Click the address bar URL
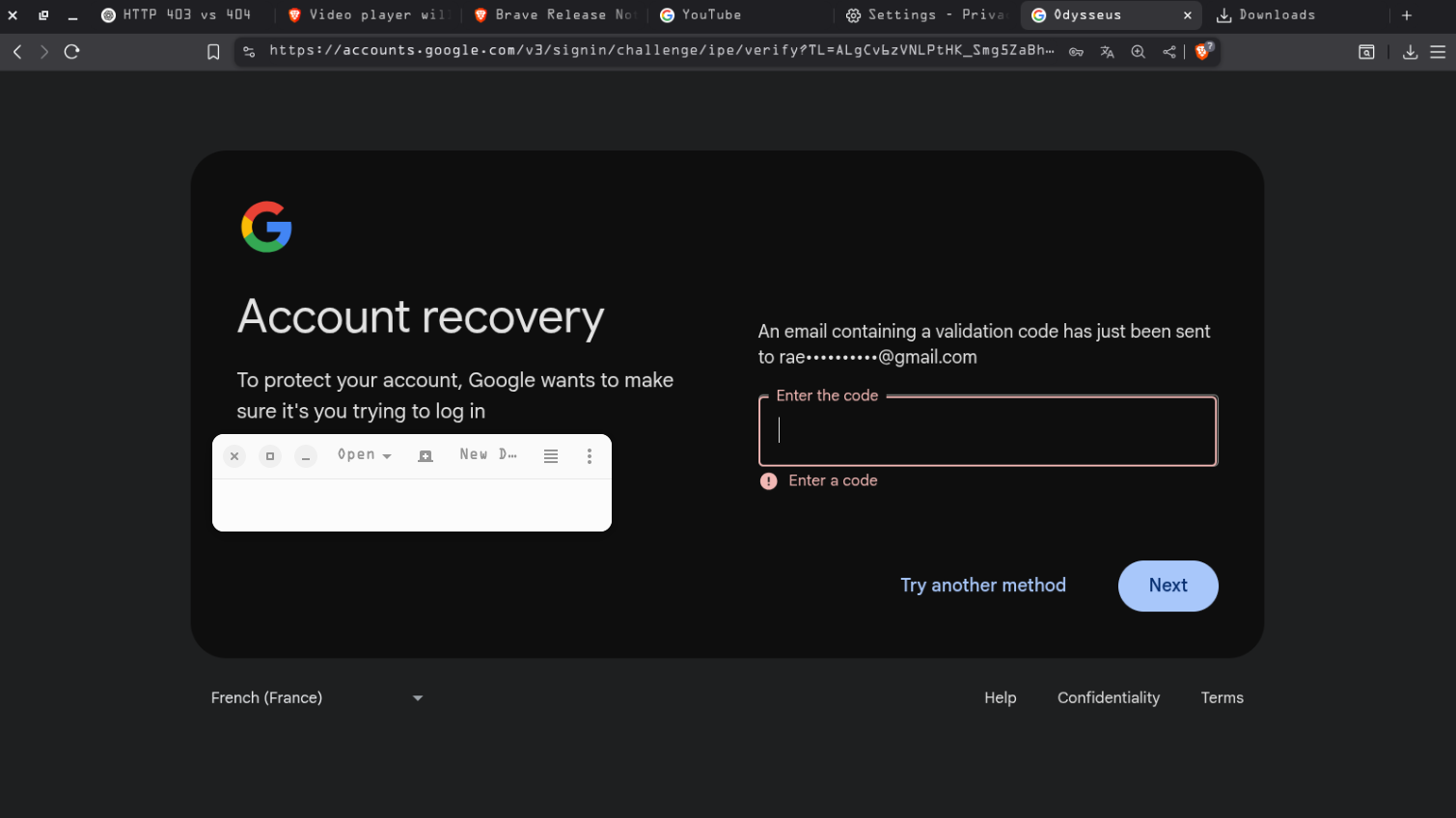Viewport: 1456px width, 818px height. click(661, 51)
